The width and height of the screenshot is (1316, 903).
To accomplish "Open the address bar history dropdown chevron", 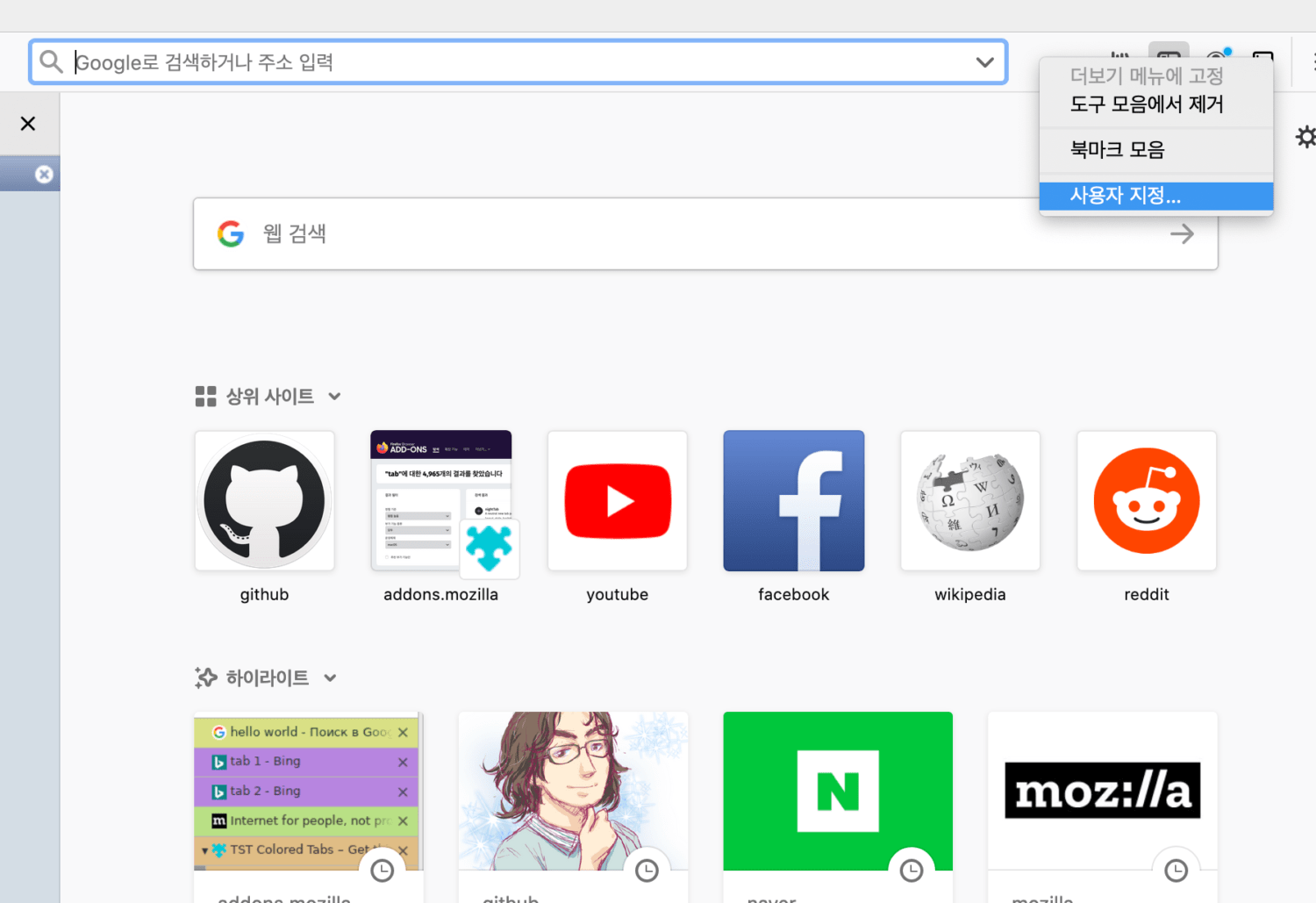I will 985,62.
